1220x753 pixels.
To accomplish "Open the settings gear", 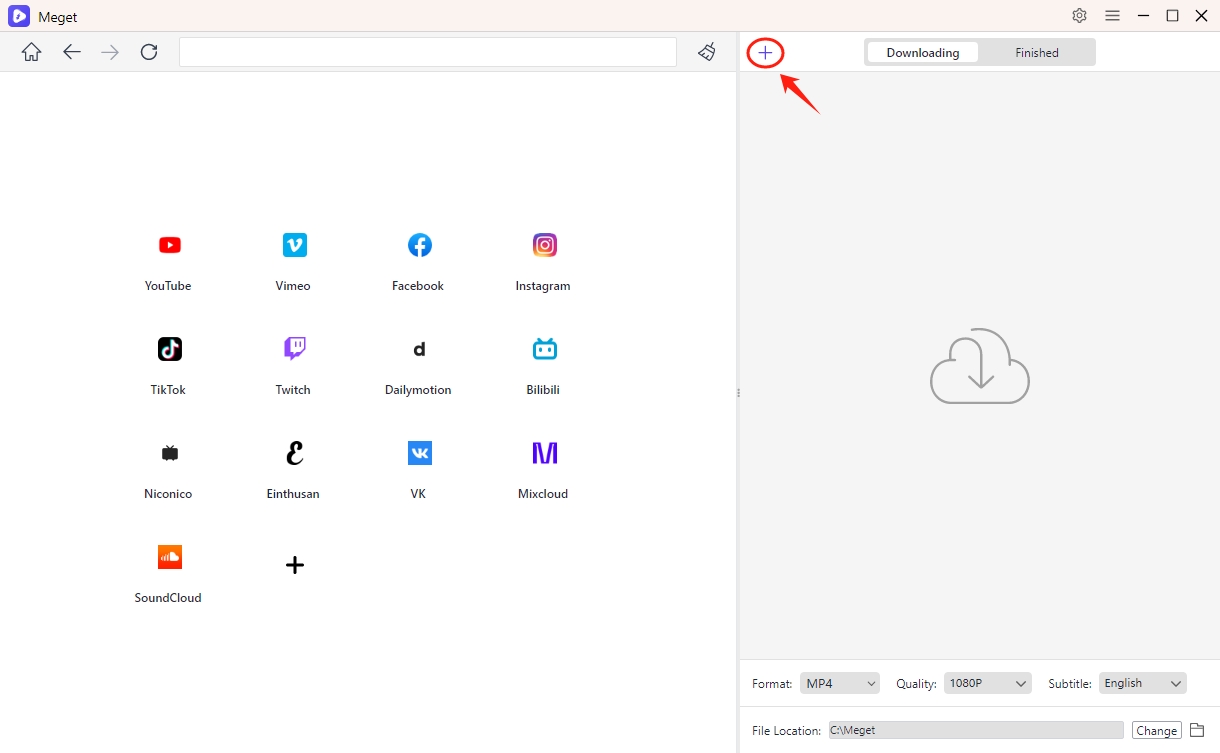I will coord(1079,16).
